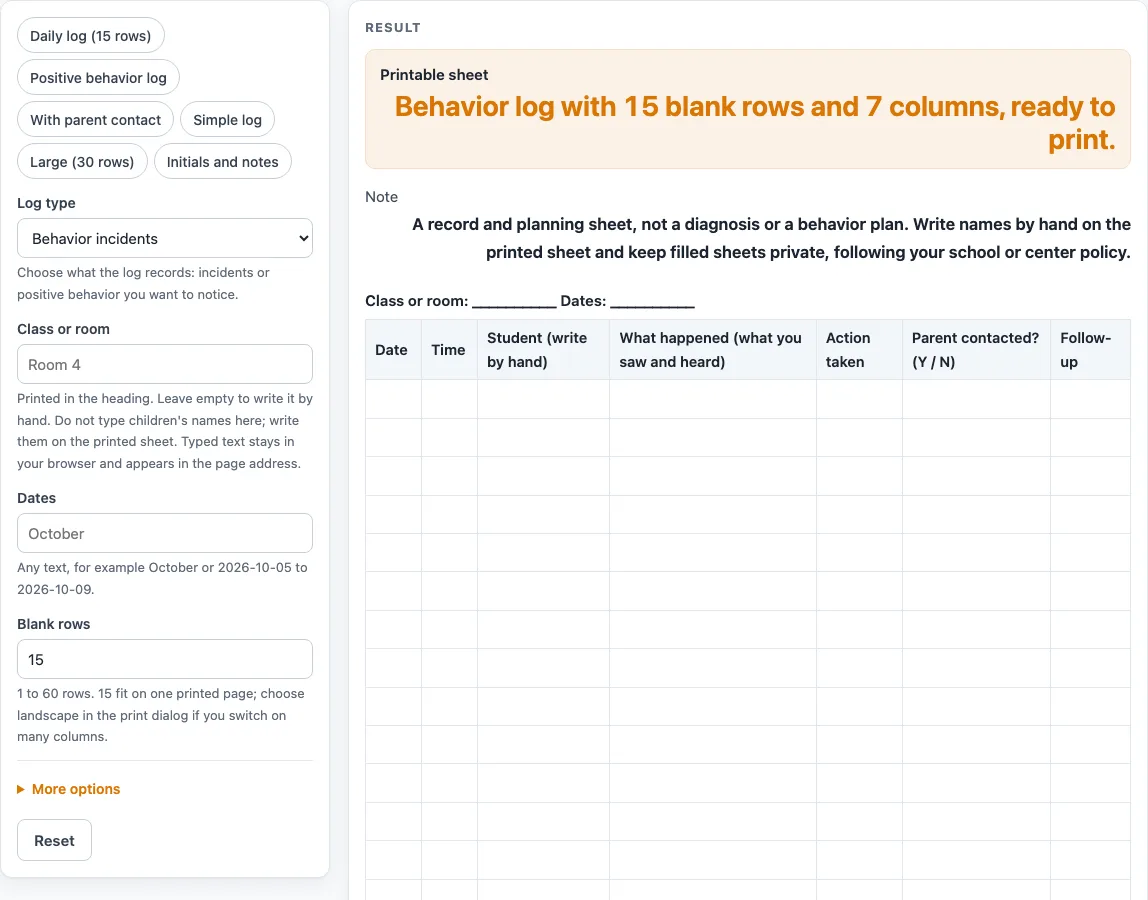
Task: Click the Action taken column header
Action: (859, 349)
